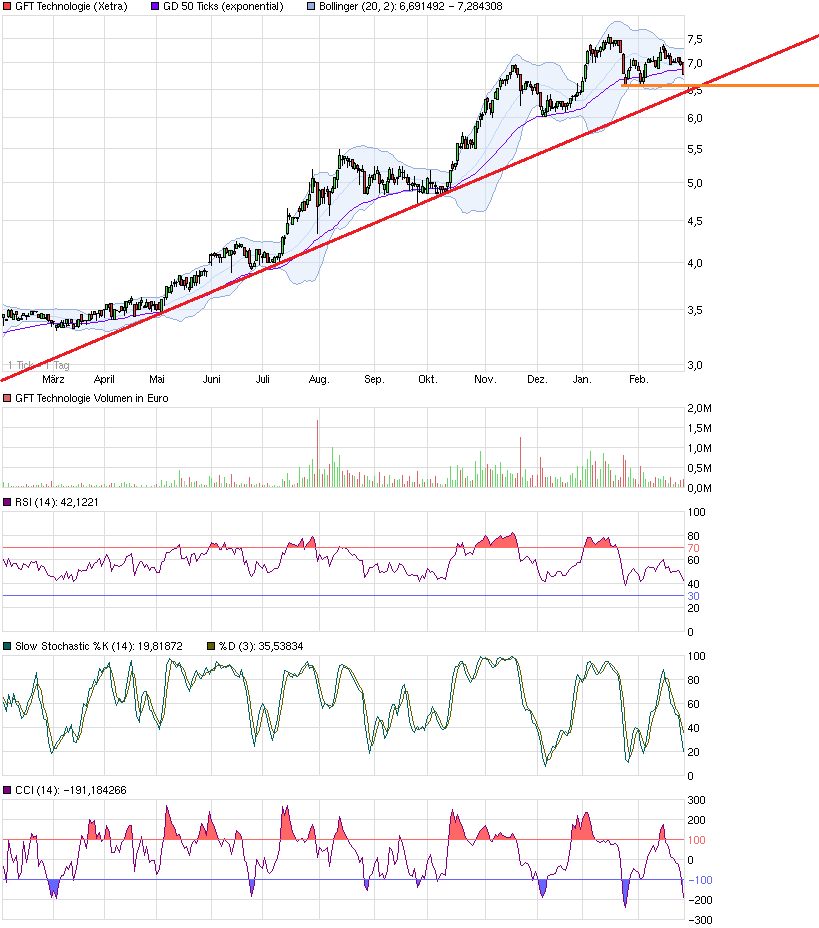Click the Feb. month label on axis
This screenshot has width=819, height=928.
639,379
